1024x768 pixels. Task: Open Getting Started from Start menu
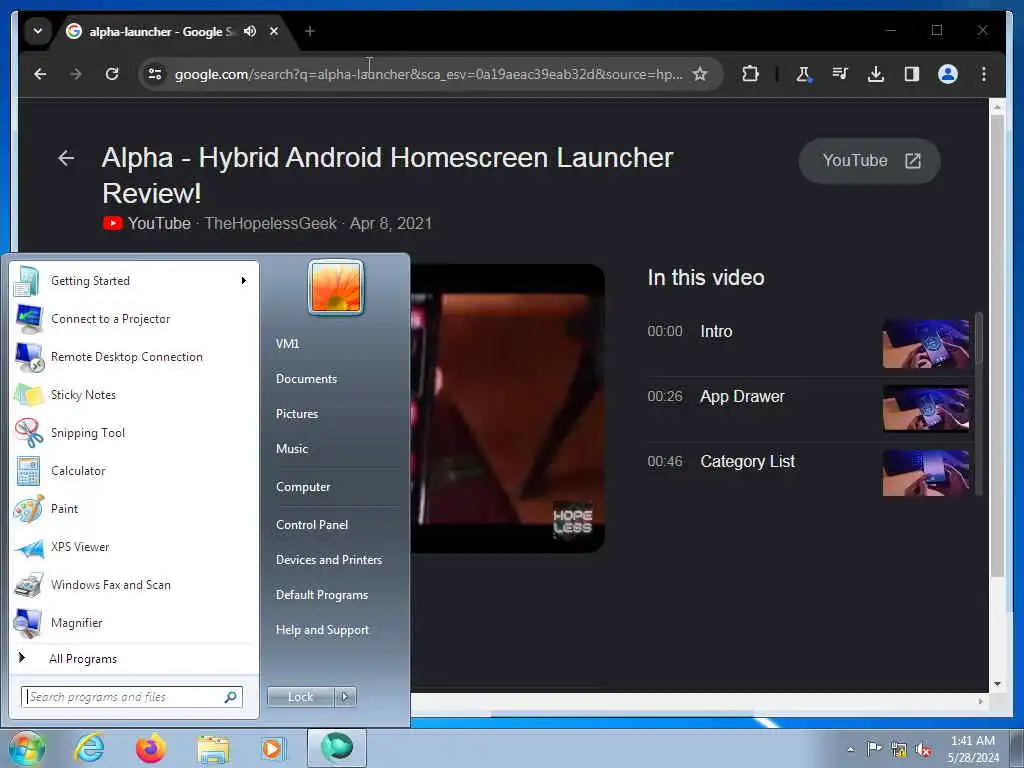(134, 281)
